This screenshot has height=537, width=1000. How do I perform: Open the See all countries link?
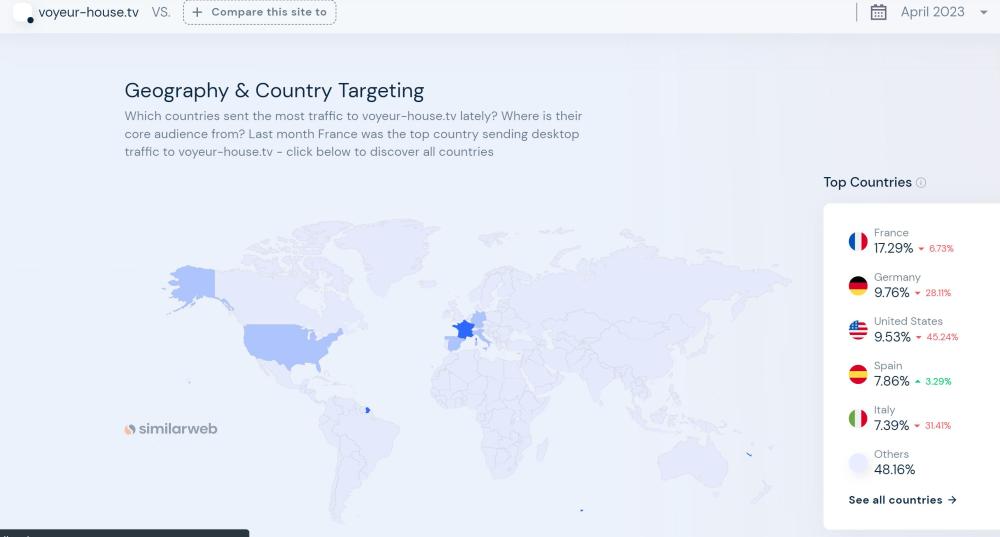[x=902, y=500]
